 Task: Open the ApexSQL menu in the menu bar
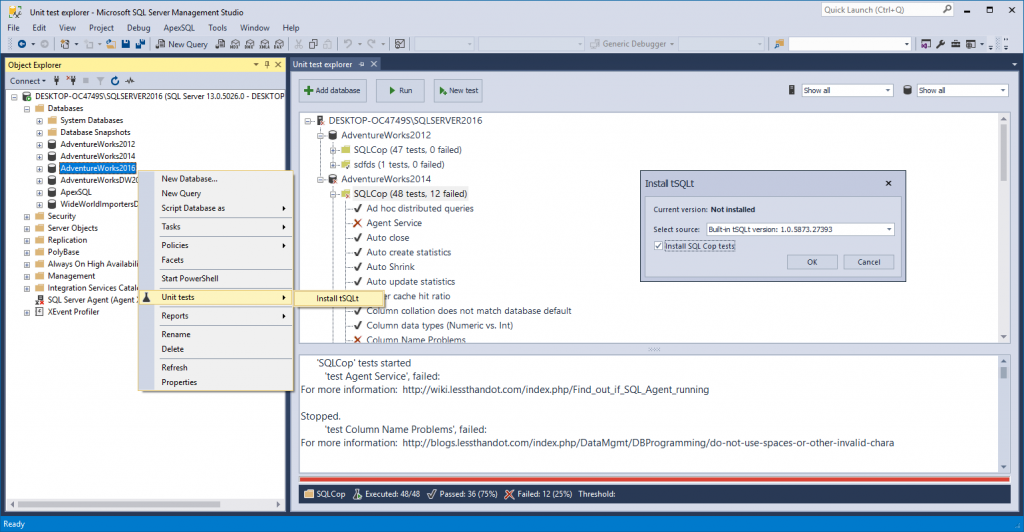point(179,28)
